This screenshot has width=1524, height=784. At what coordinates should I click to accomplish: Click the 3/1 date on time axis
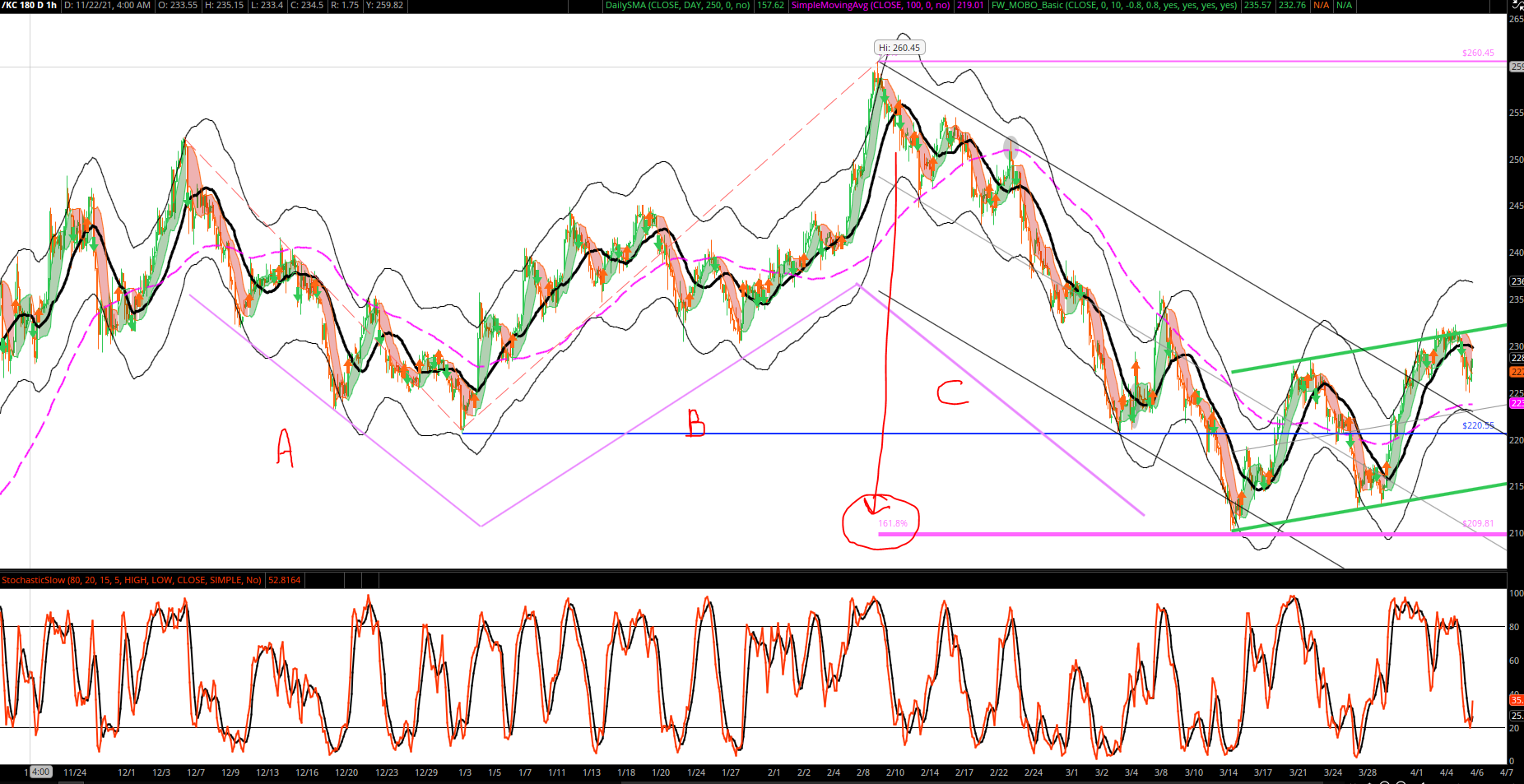click(1072, 772)
